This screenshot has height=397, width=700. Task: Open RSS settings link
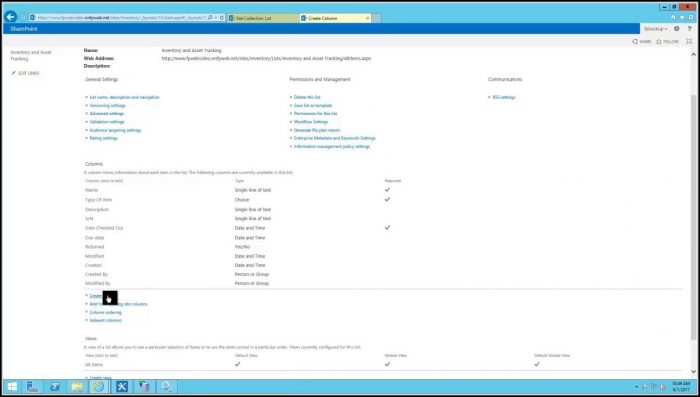[x=504, y=97]
